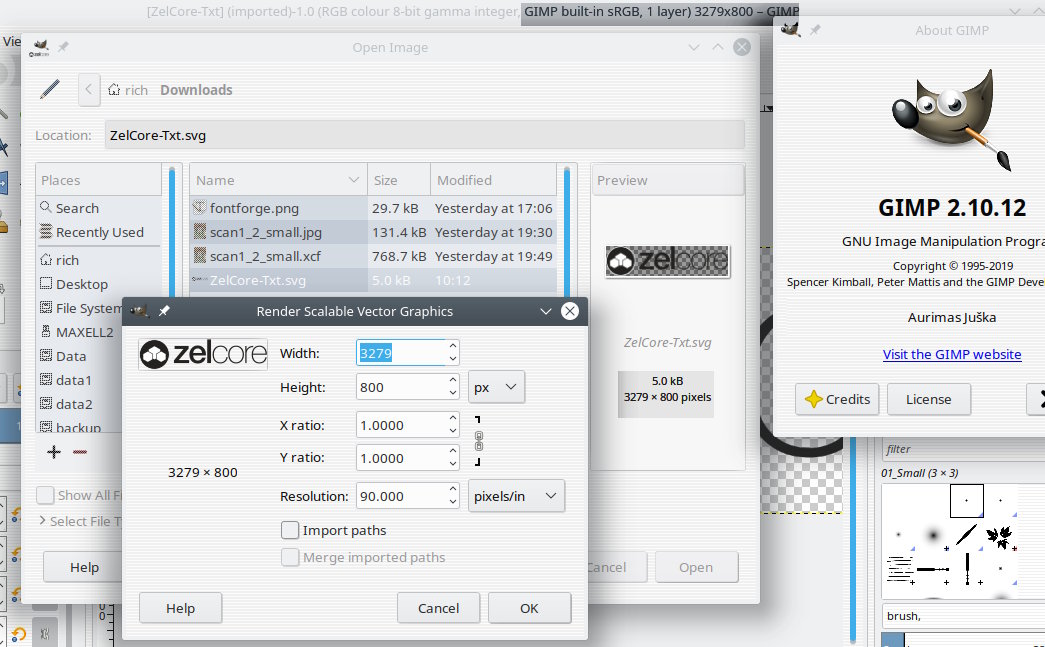Screen dimensions: 1045x647
Task: Open Recently Used in Places
Action: [99, 232]
